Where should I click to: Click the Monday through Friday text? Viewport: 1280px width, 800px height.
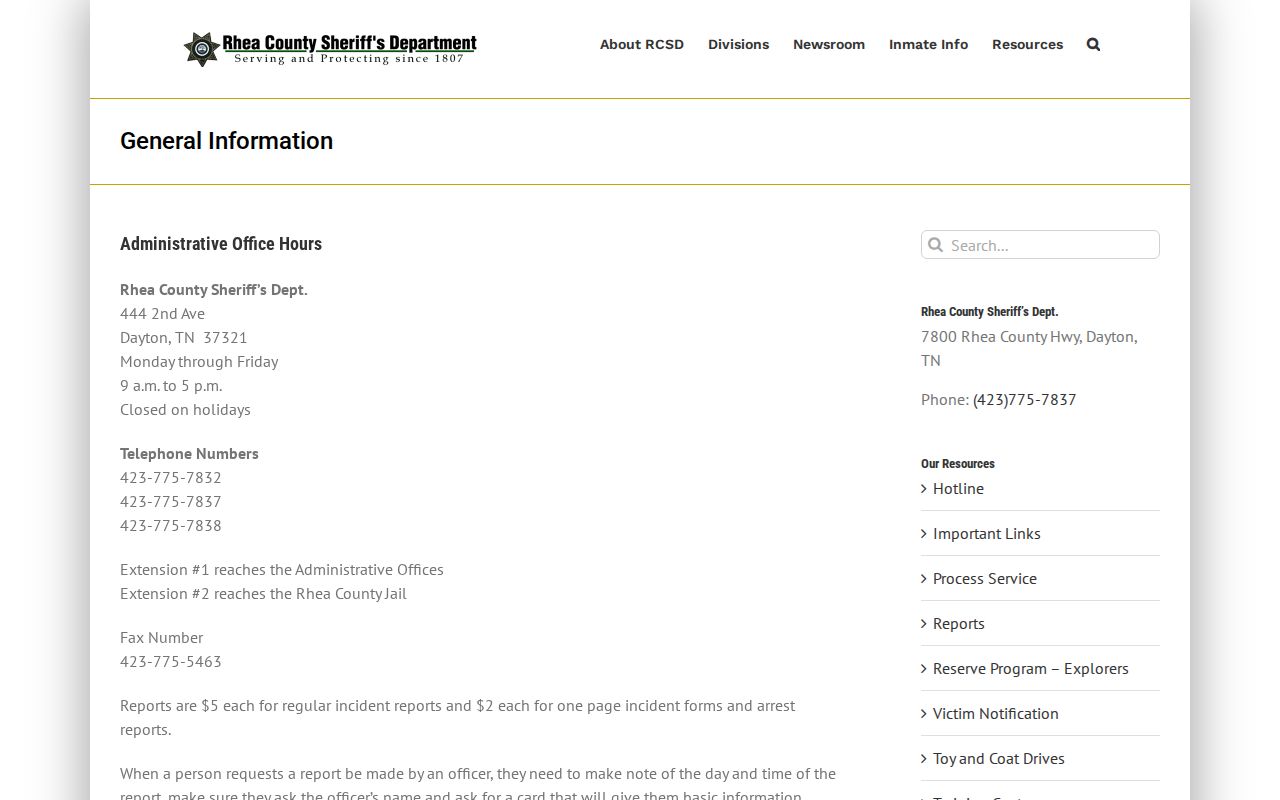(x=199, y=361)
